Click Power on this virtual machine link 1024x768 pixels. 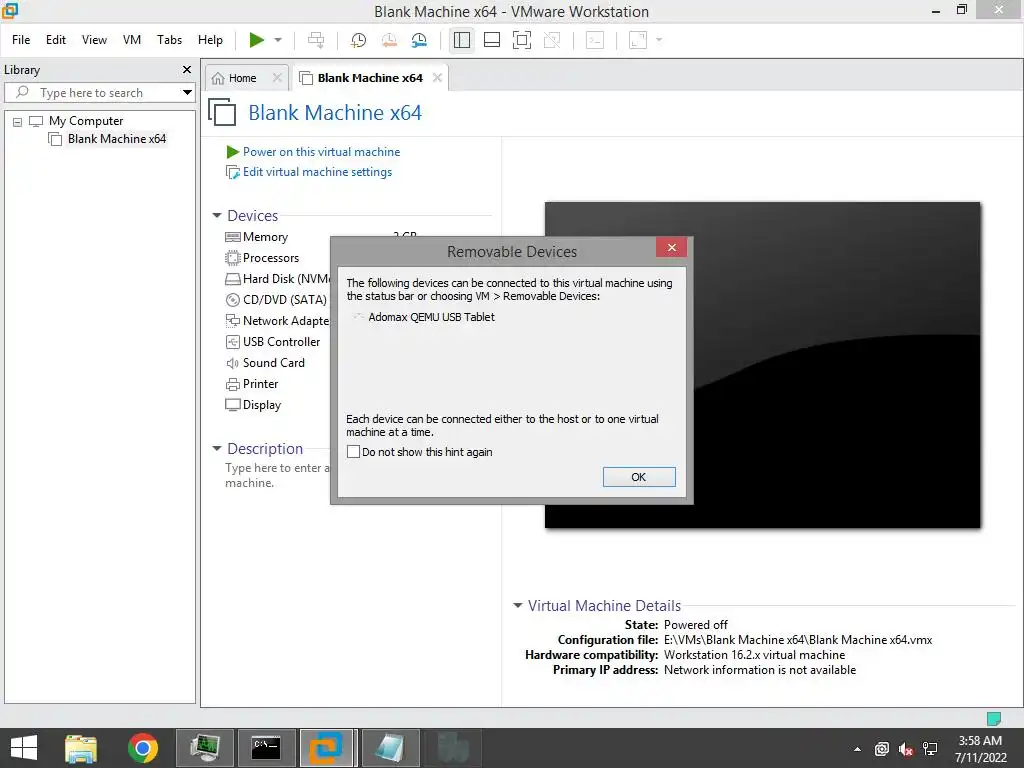(321, 152)
